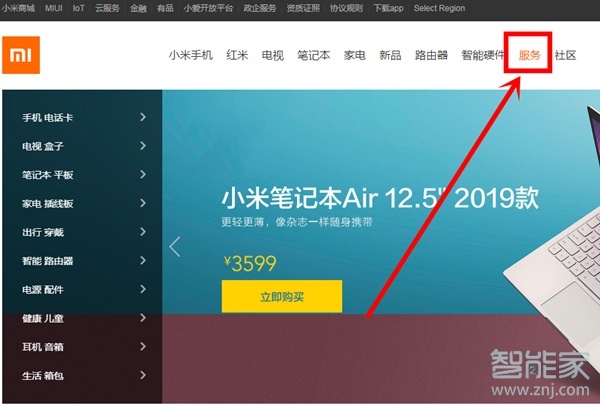
Task: Open the 服务 navigation menu item
Action: click(x=529, y=55)
